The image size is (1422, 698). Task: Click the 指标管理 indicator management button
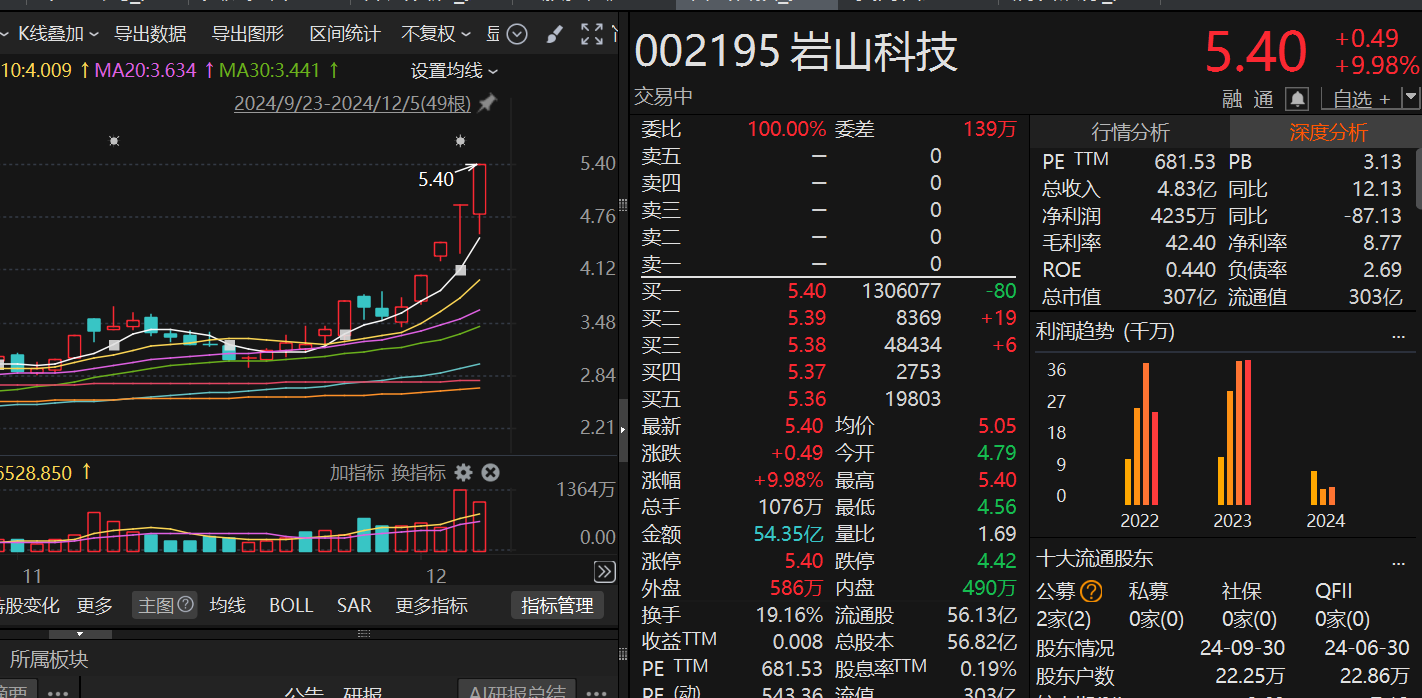coord(558,605)
